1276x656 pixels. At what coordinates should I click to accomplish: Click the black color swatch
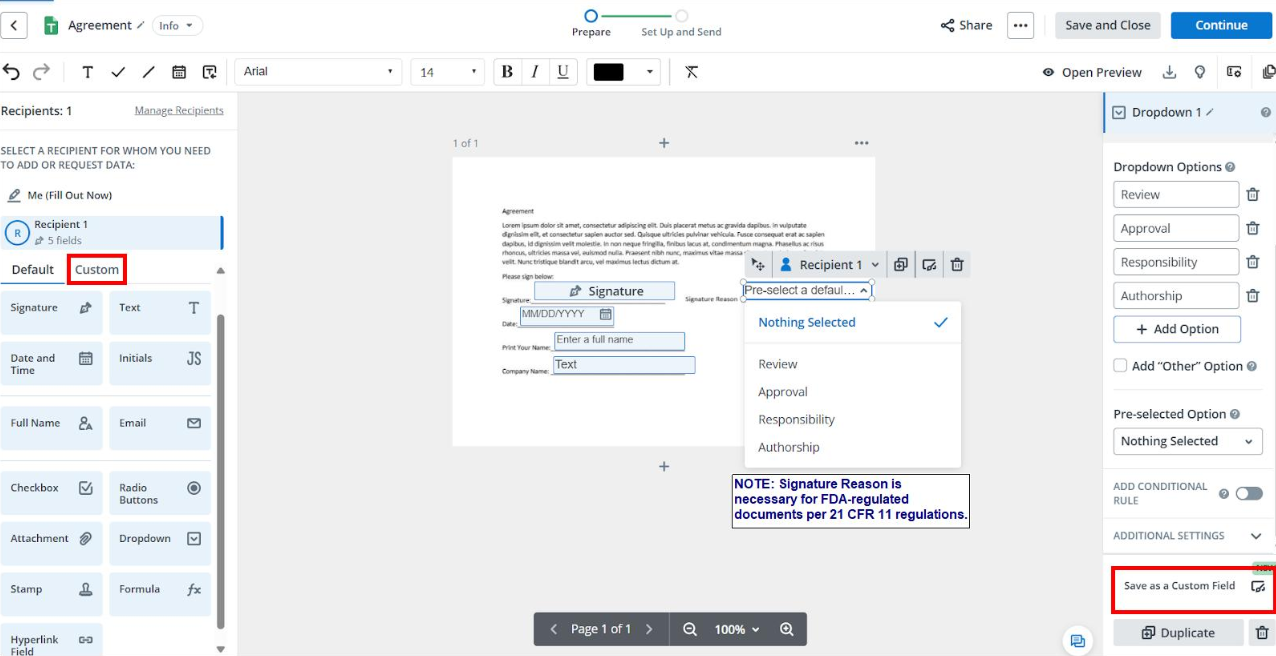pos(608,72)
